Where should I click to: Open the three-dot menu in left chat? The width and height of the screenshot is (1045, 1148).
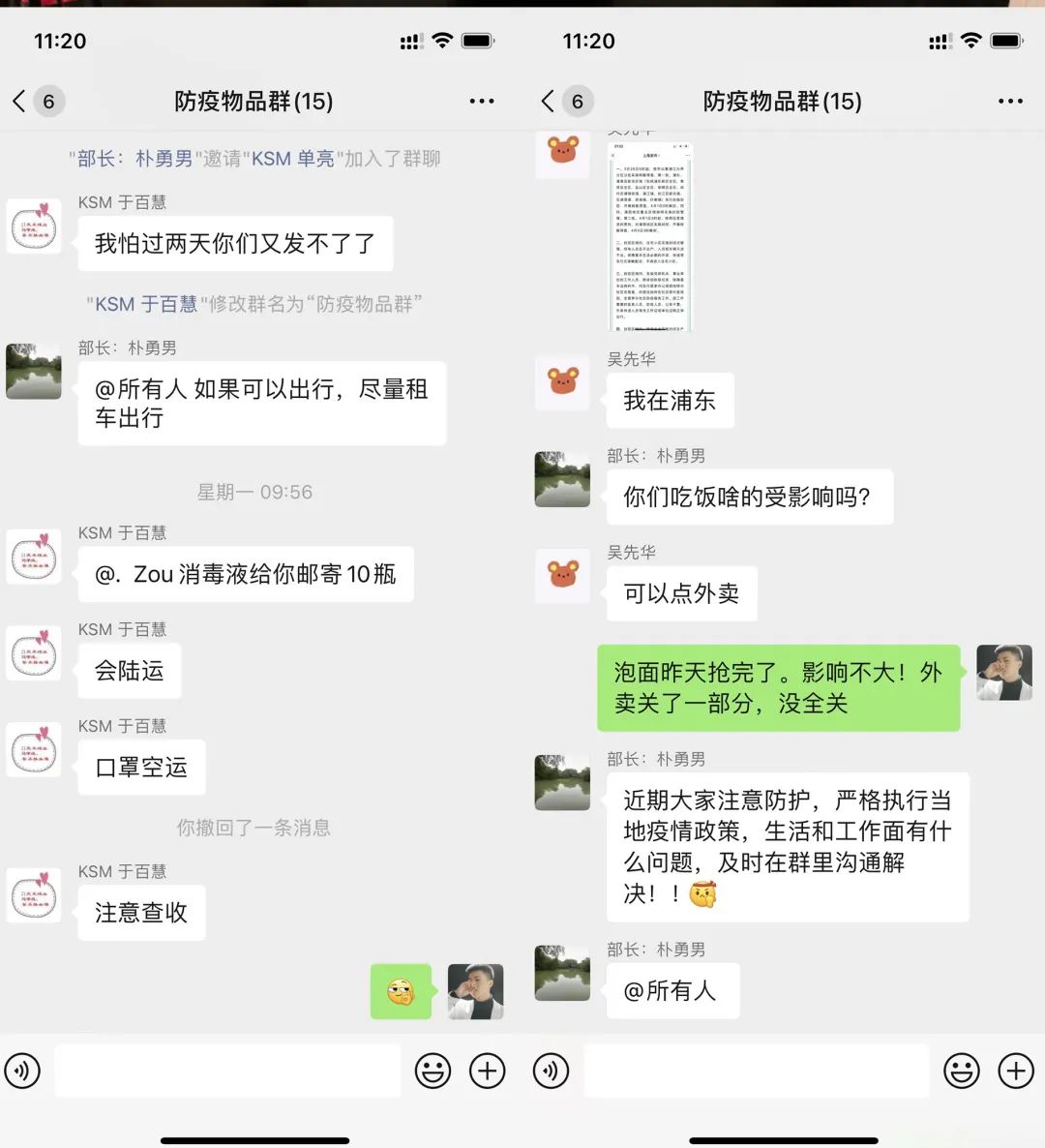coord(482,101)
